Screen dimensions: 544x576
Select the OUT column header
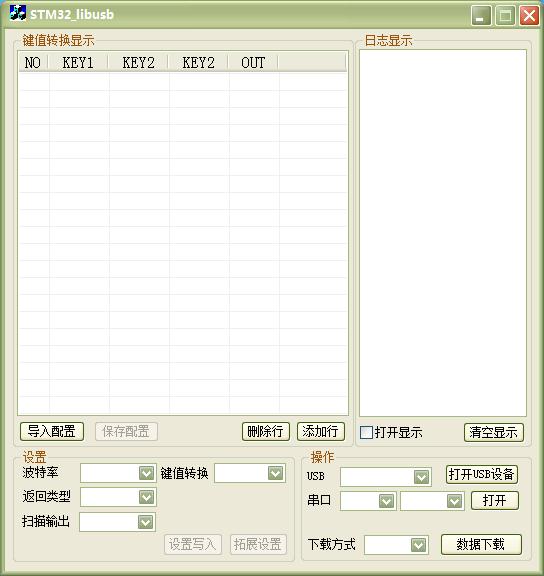(253, 62)
